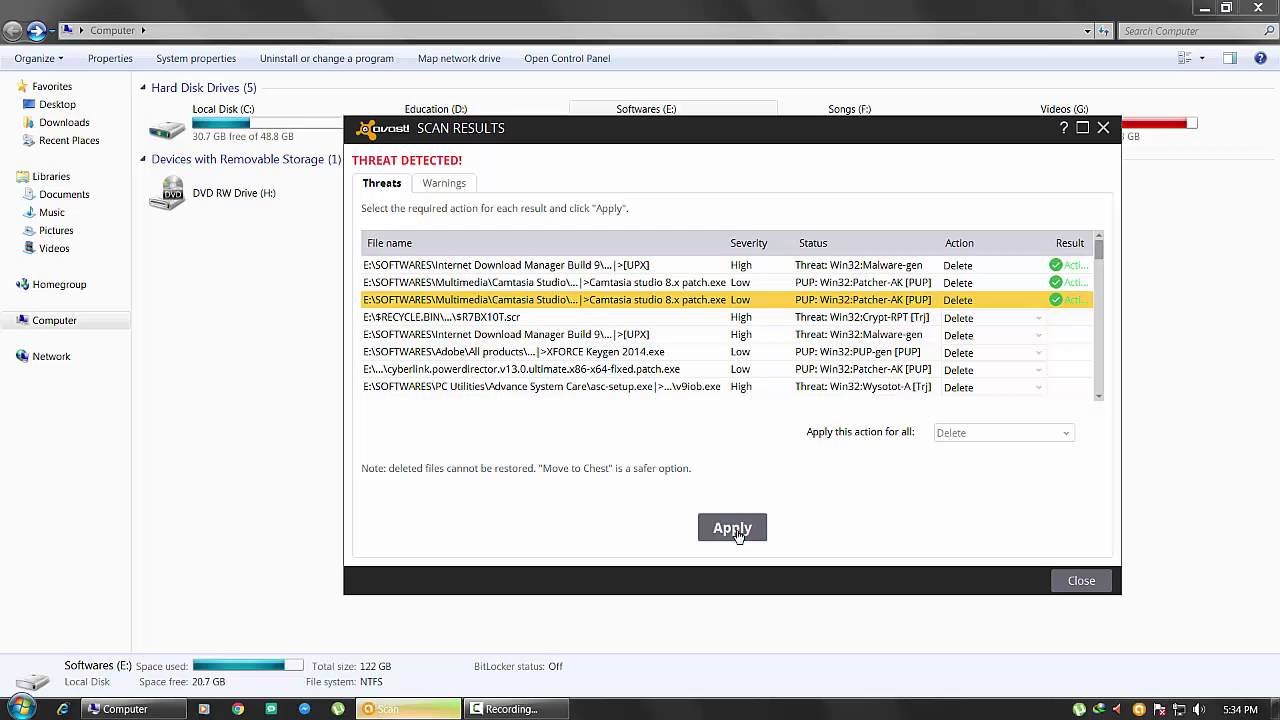Sort by Status column header
This screenshot has height=720, width=1280.
pyautogui.click(x=813, y=243)
